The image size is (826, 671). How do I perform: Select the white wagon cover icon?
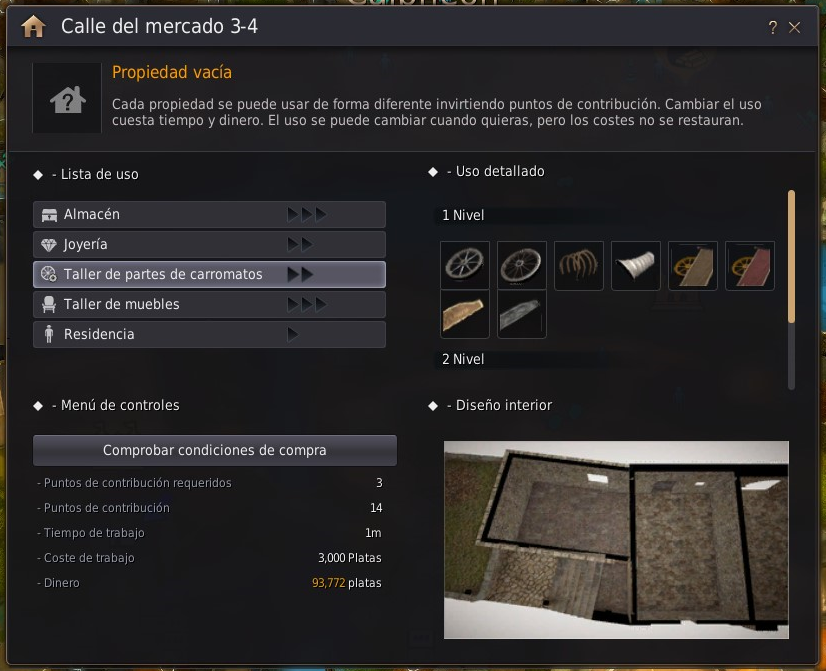[635, 265]
